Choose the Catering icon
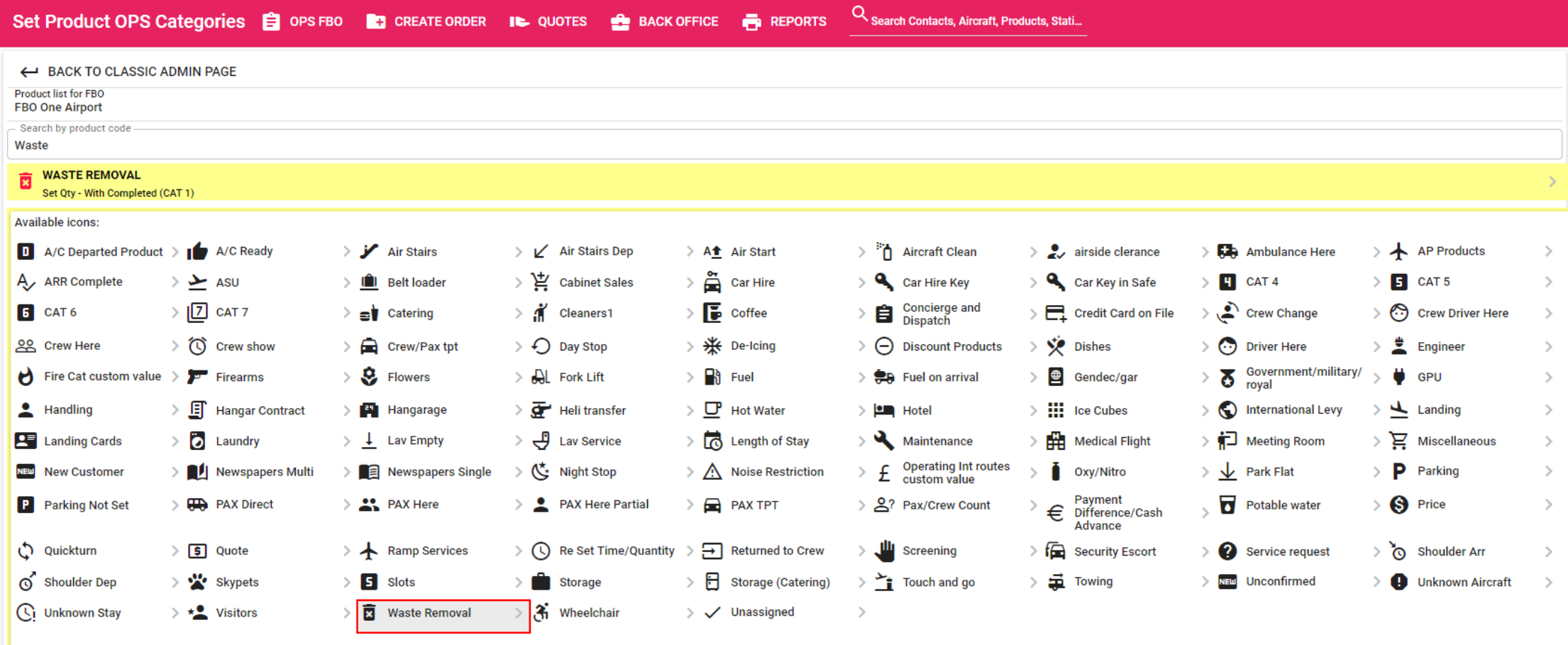The height and width of the screenshot is (645, 1568). pyautogui.click(x=369, y=313)
